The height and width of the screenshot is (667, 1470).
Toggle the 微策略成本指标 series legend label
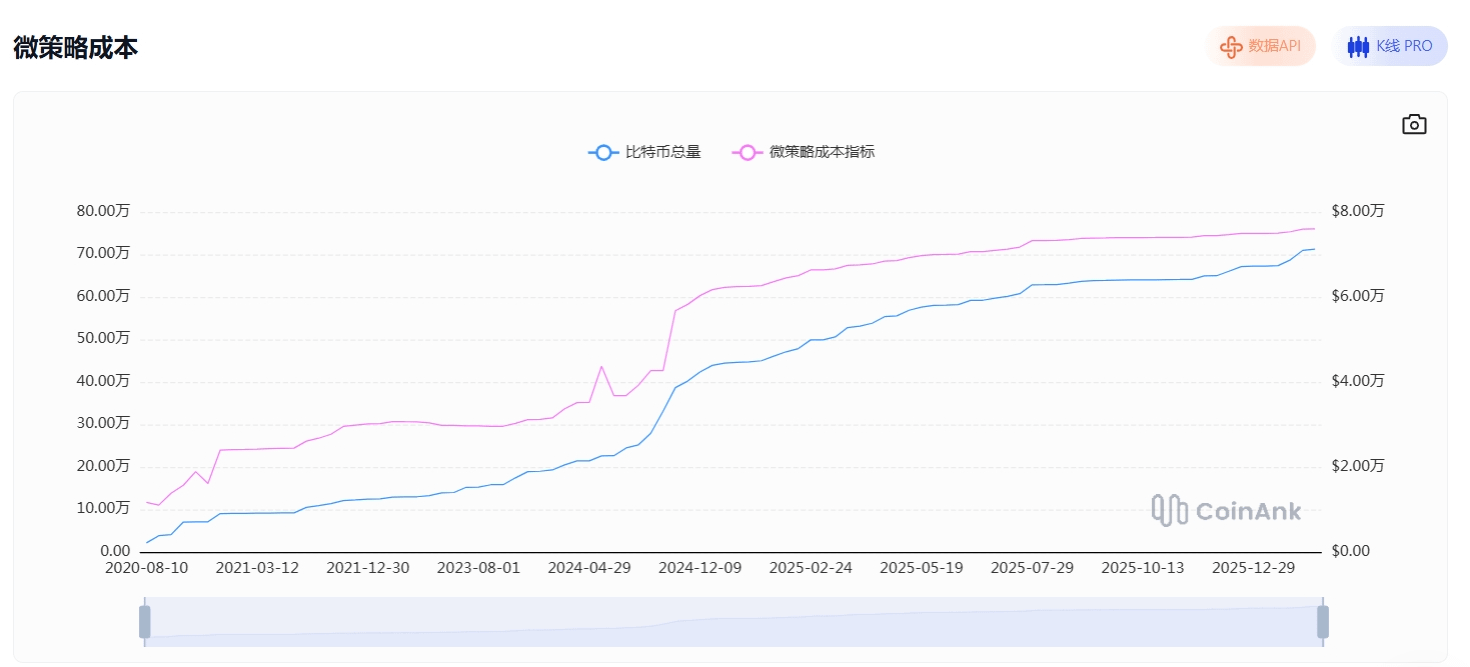tap(822, 152)
